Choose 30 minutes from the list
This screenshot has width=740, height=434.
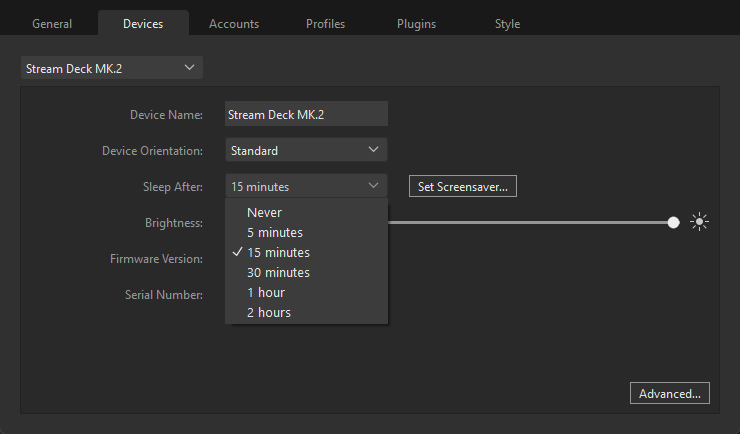(306, 273)
